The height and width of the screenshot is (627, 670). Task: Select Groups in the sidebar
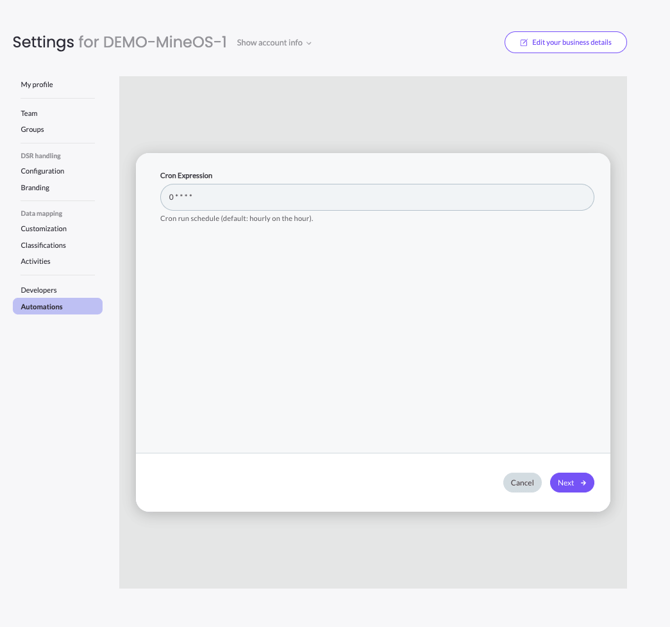[x=32, y=129]
